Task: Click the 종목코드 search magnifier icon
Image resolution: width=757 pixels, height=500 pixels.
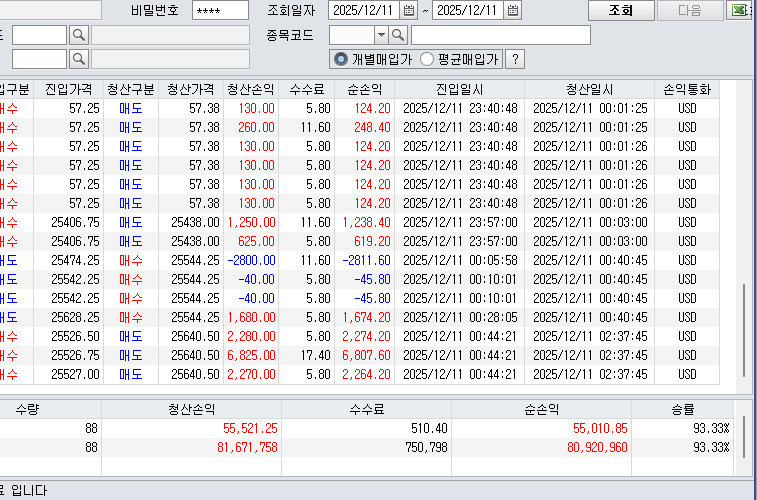Action: [398, 35]
